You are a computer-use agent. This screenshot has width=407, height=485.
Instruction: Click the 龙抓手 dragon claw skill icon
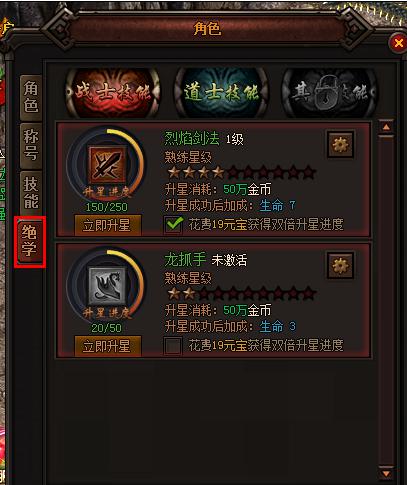(x=107, y=286)
